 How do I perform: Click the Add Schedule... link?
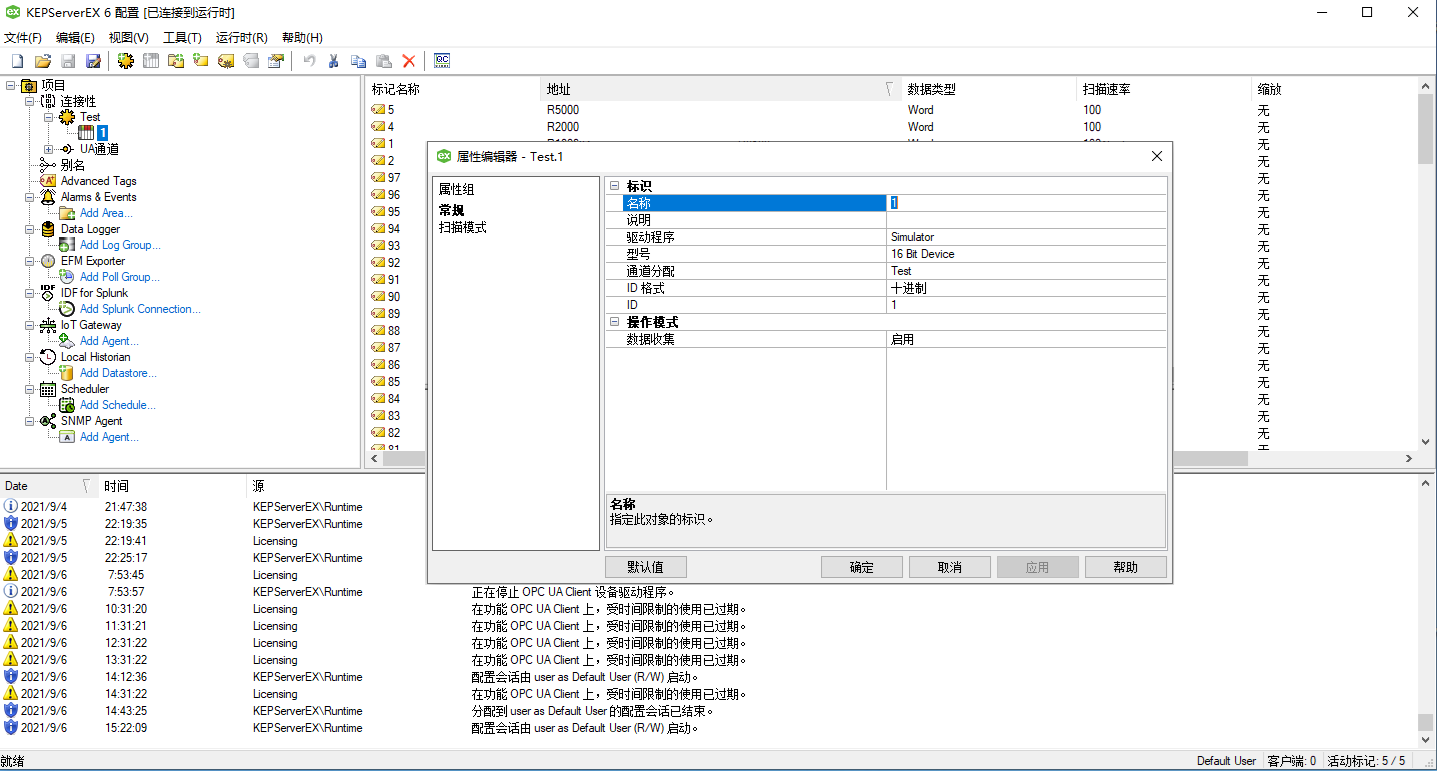[x=118, y=405]
